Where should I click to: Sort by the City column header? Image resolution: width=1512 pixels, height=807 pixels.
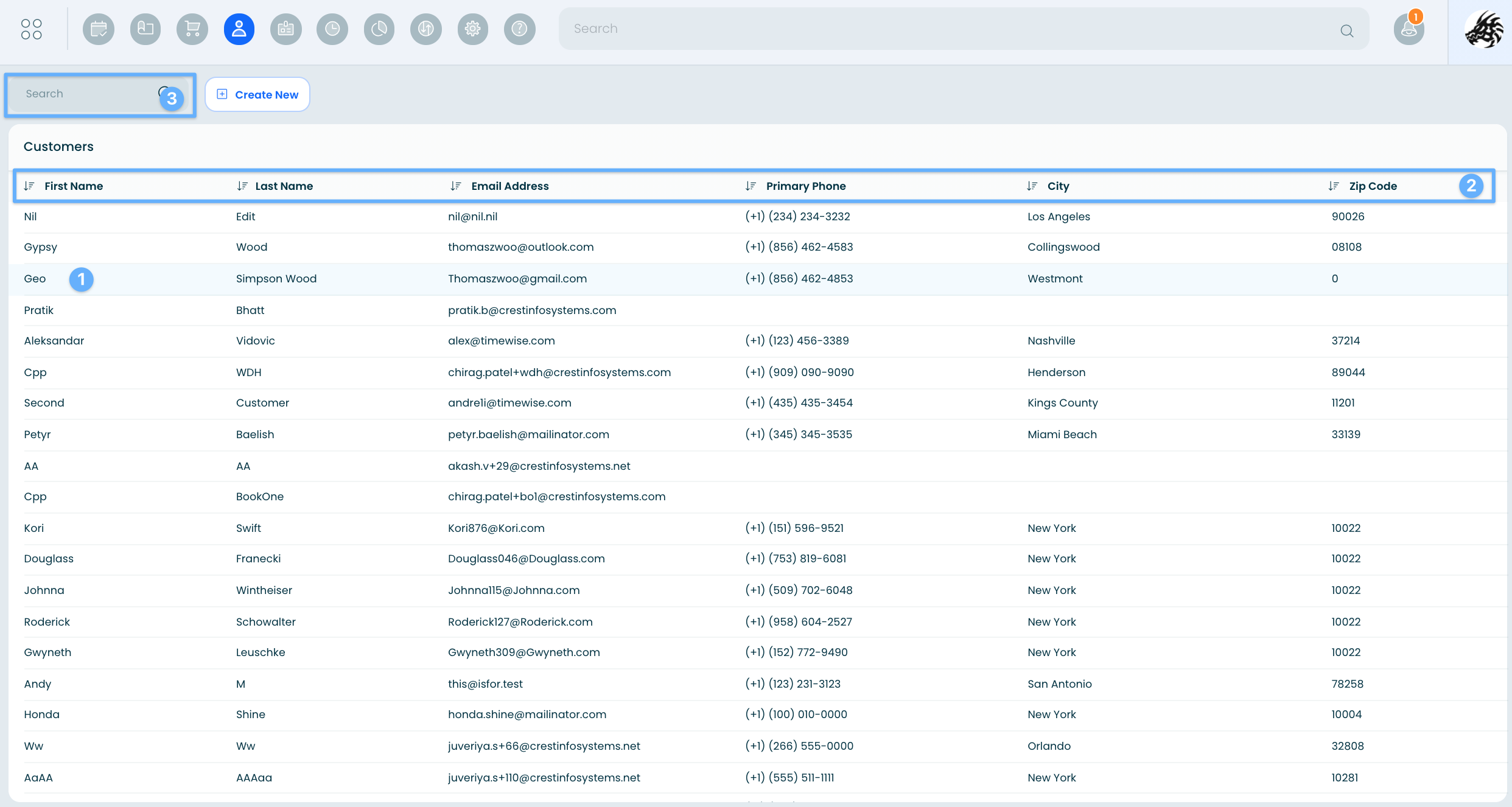1058,186
